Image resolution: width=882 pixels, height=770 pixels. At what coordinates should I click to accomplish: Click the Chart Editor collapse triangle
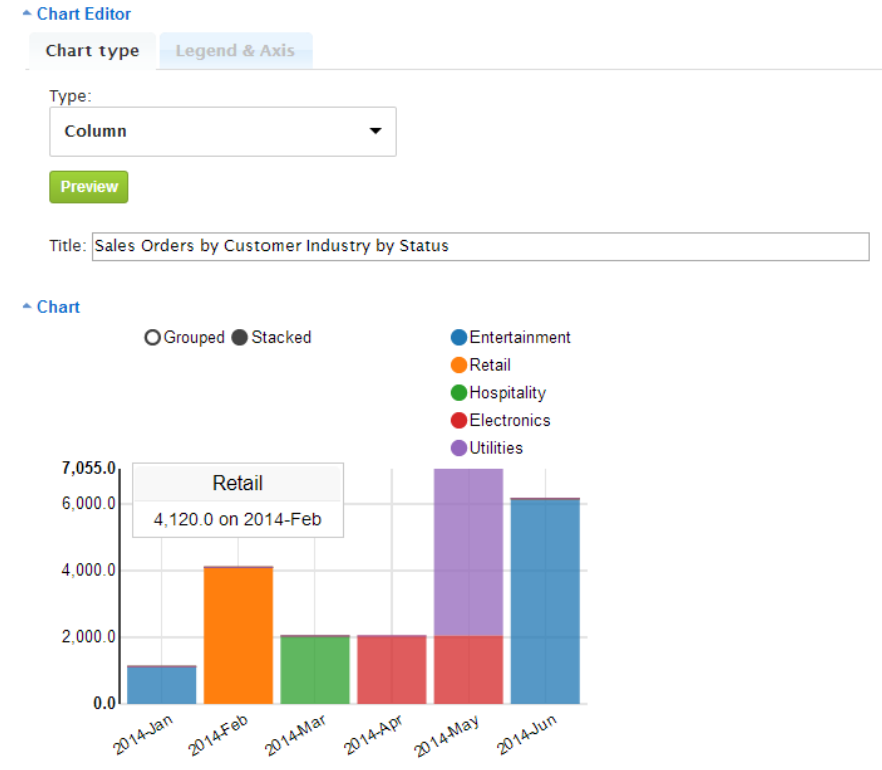point(26,13)
